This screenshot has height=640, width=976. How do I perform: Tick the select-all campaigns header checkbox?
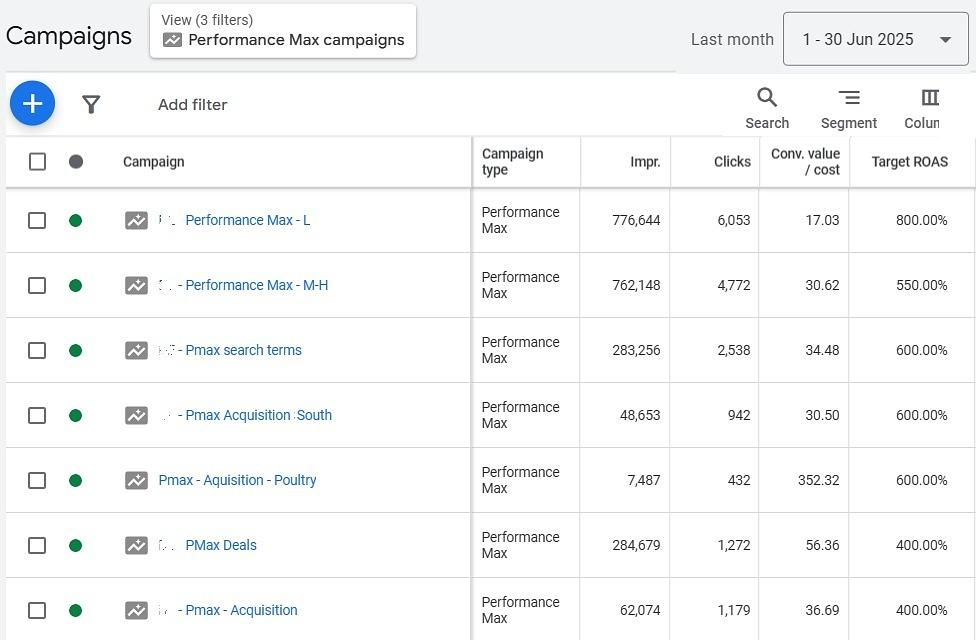[x=37, y=162]
